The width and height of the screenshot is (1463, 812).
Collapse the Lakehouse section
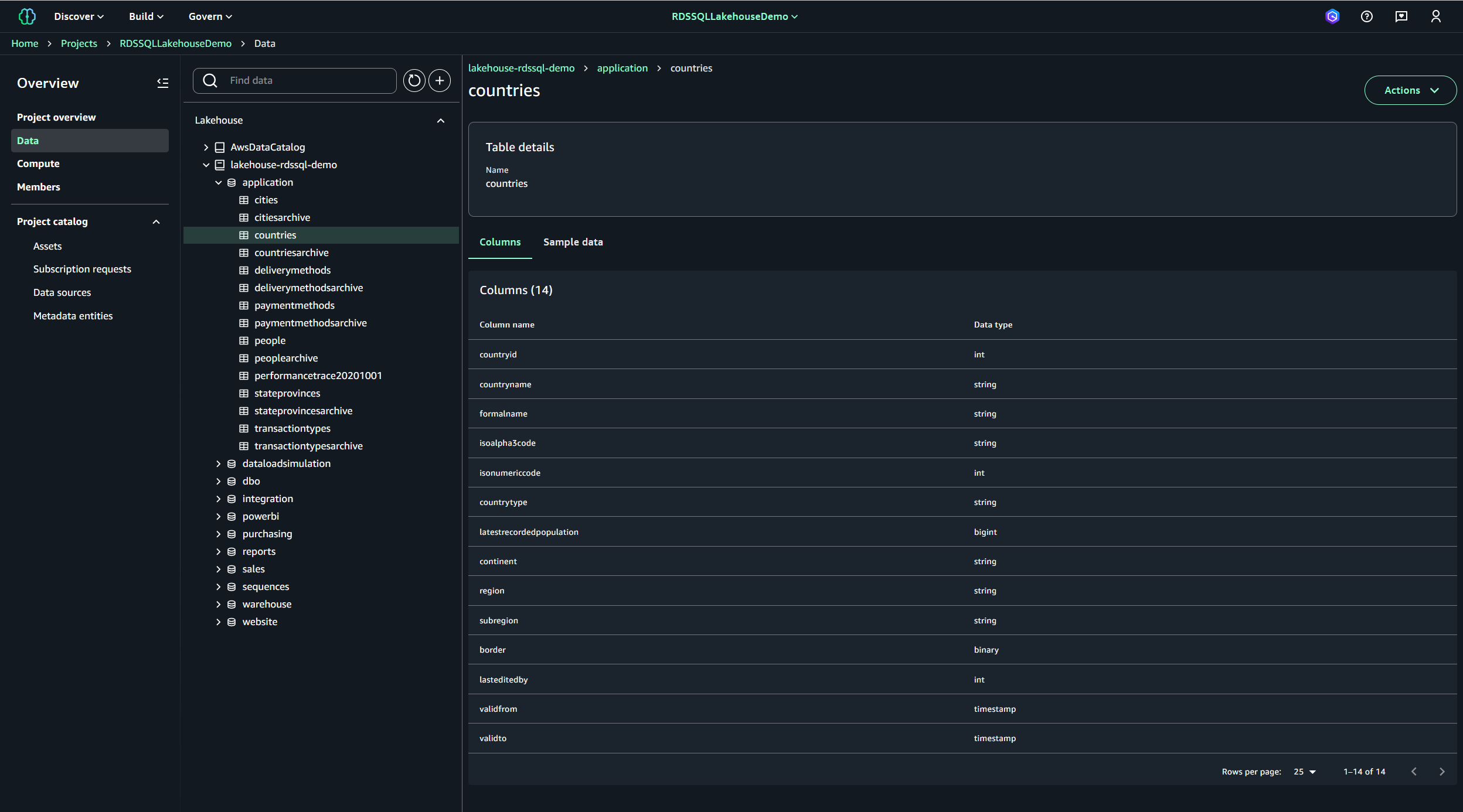pyautogui.click(x=441, y=121)
